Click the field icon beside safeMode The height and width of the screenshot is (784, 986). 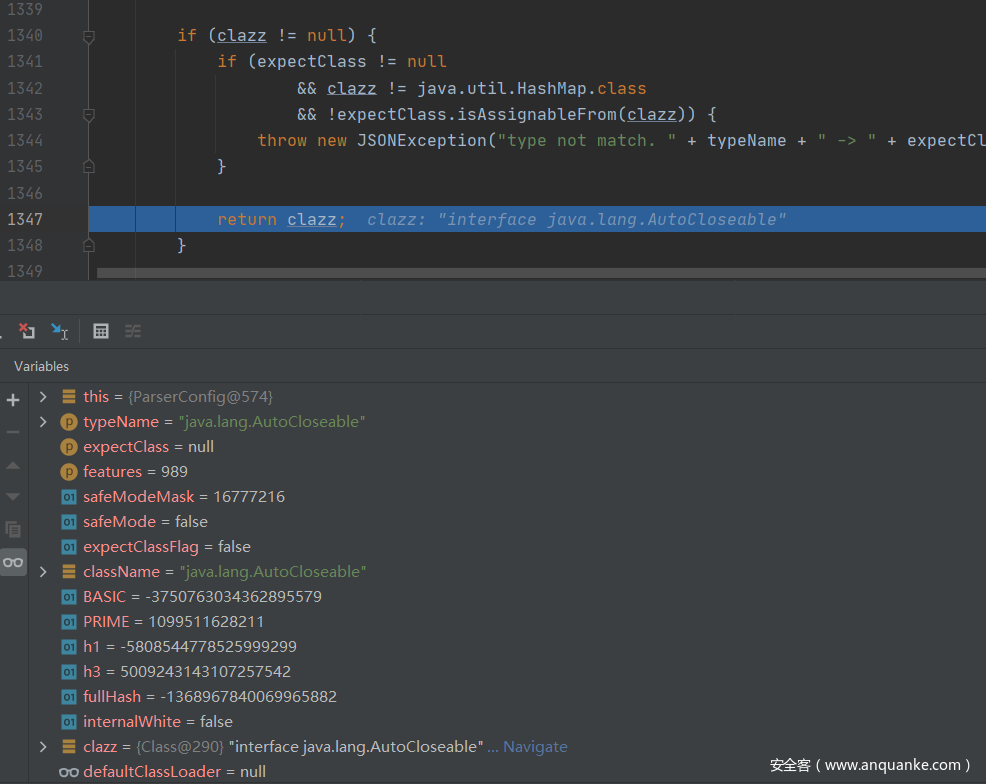point(69,522)
